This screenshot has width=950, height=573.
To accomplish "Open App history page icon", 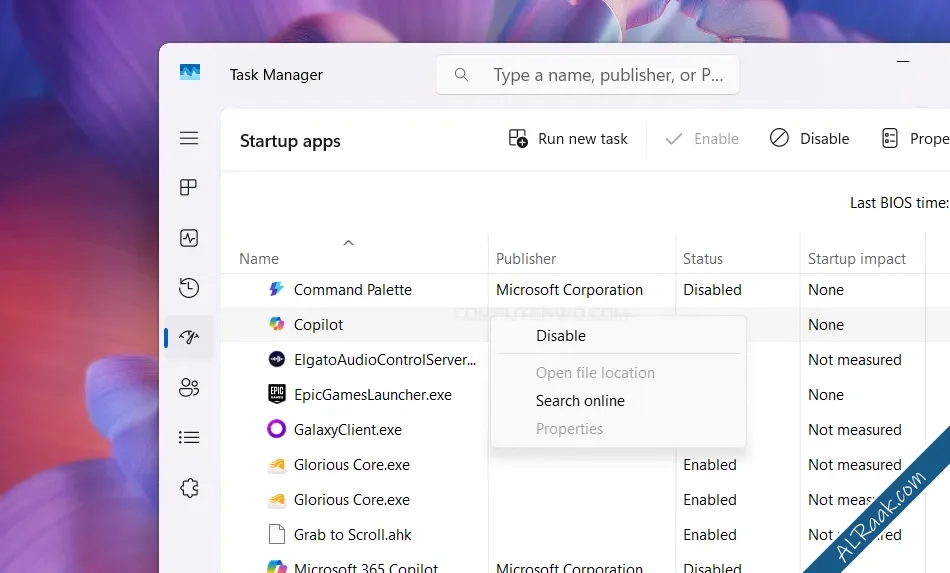I will (x=189, y=288).
